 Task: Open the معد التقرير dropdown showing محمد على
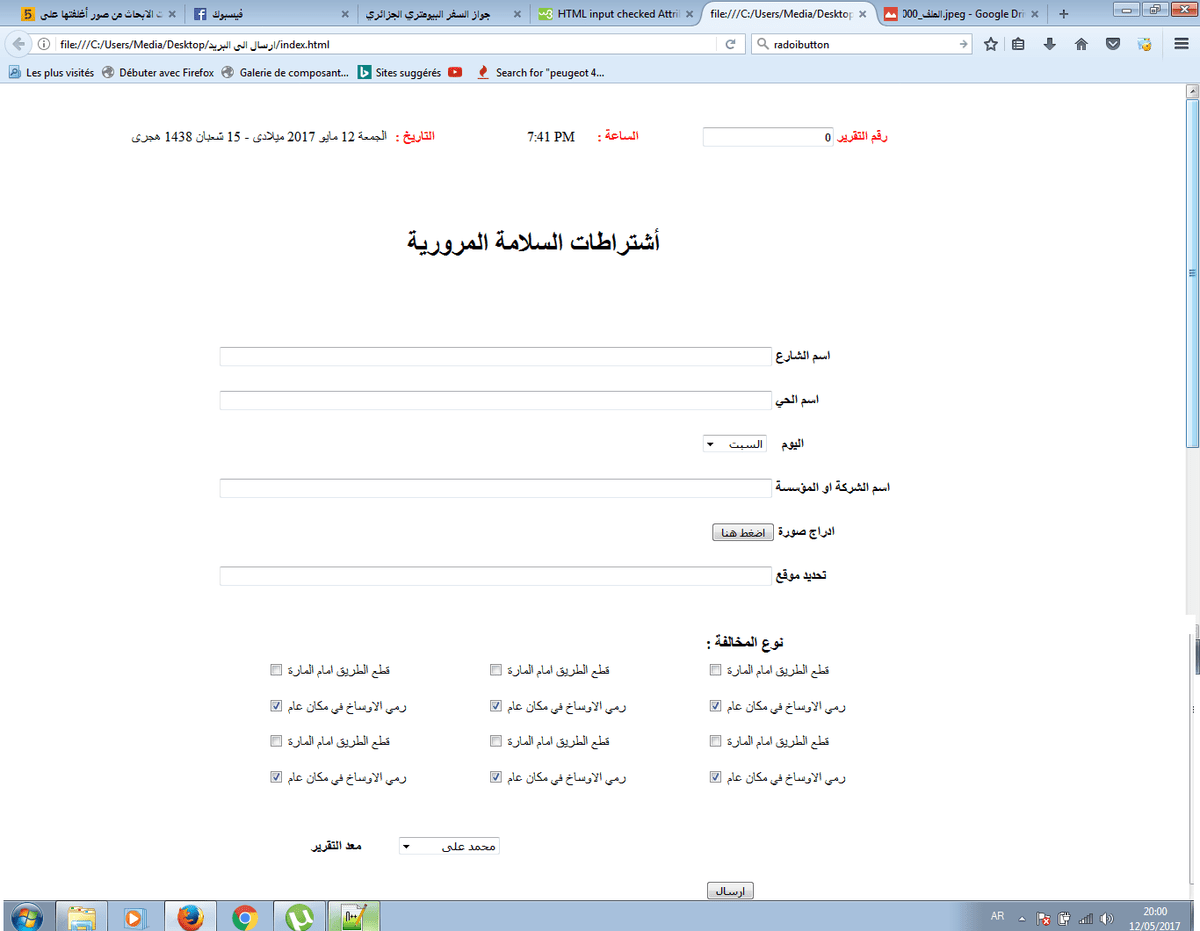tap(449, 847)
